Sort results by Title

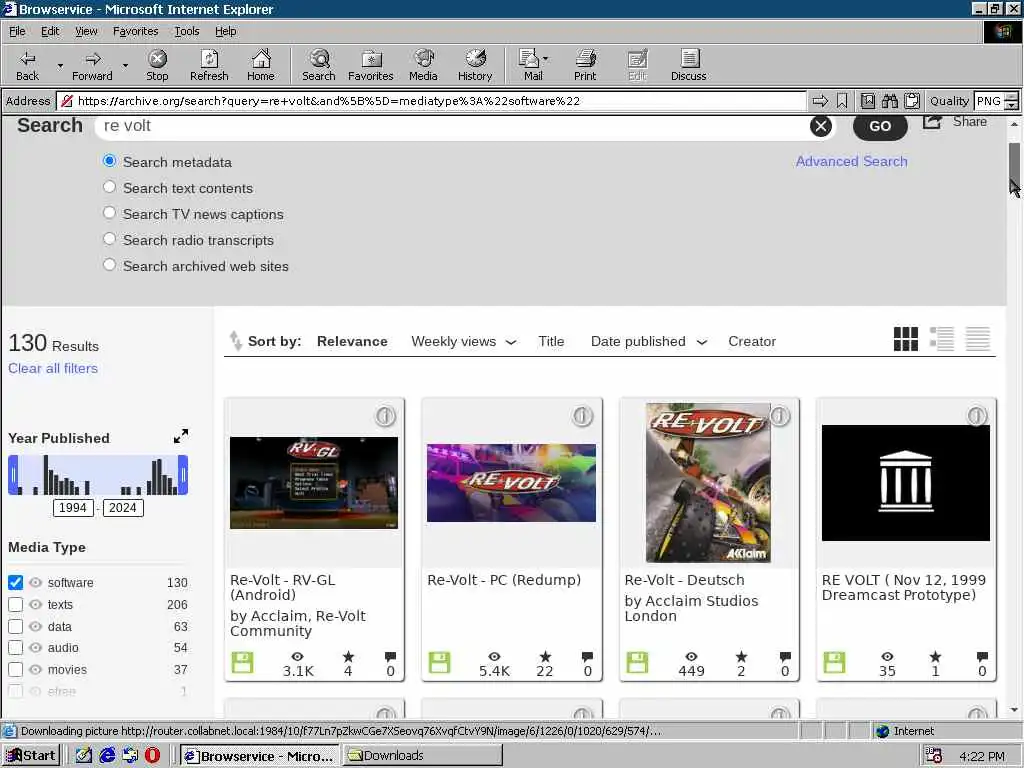(x=551, y=342)
